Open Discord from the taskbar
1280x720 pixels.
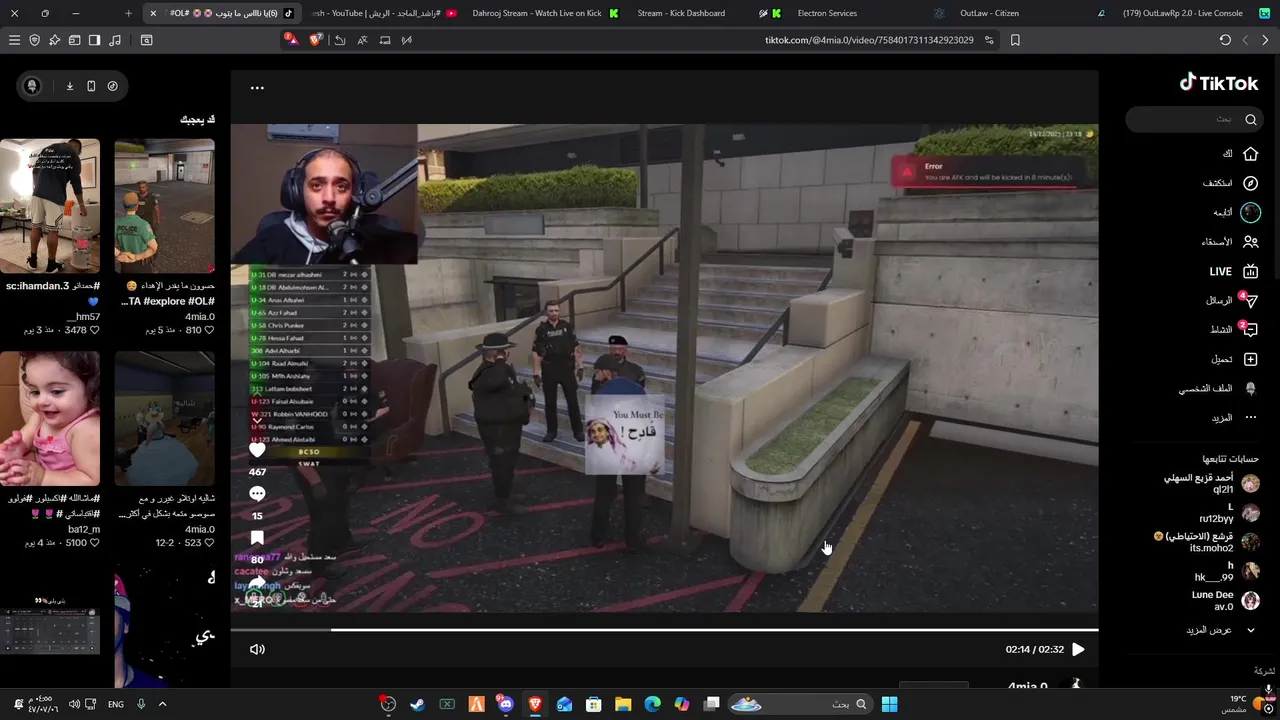click(506, 704)
